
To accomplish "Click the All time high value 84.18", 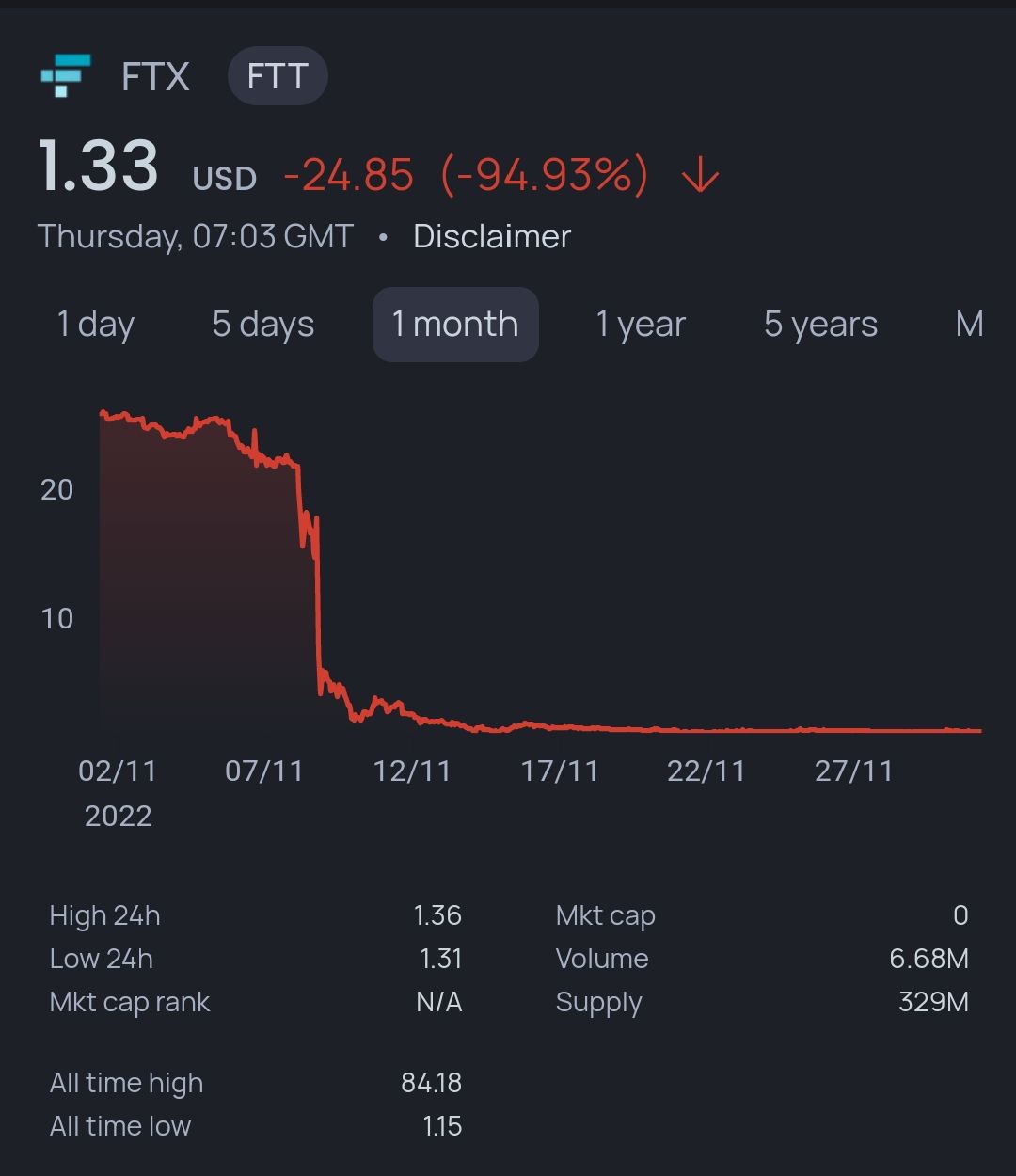I will (431, 1083).
